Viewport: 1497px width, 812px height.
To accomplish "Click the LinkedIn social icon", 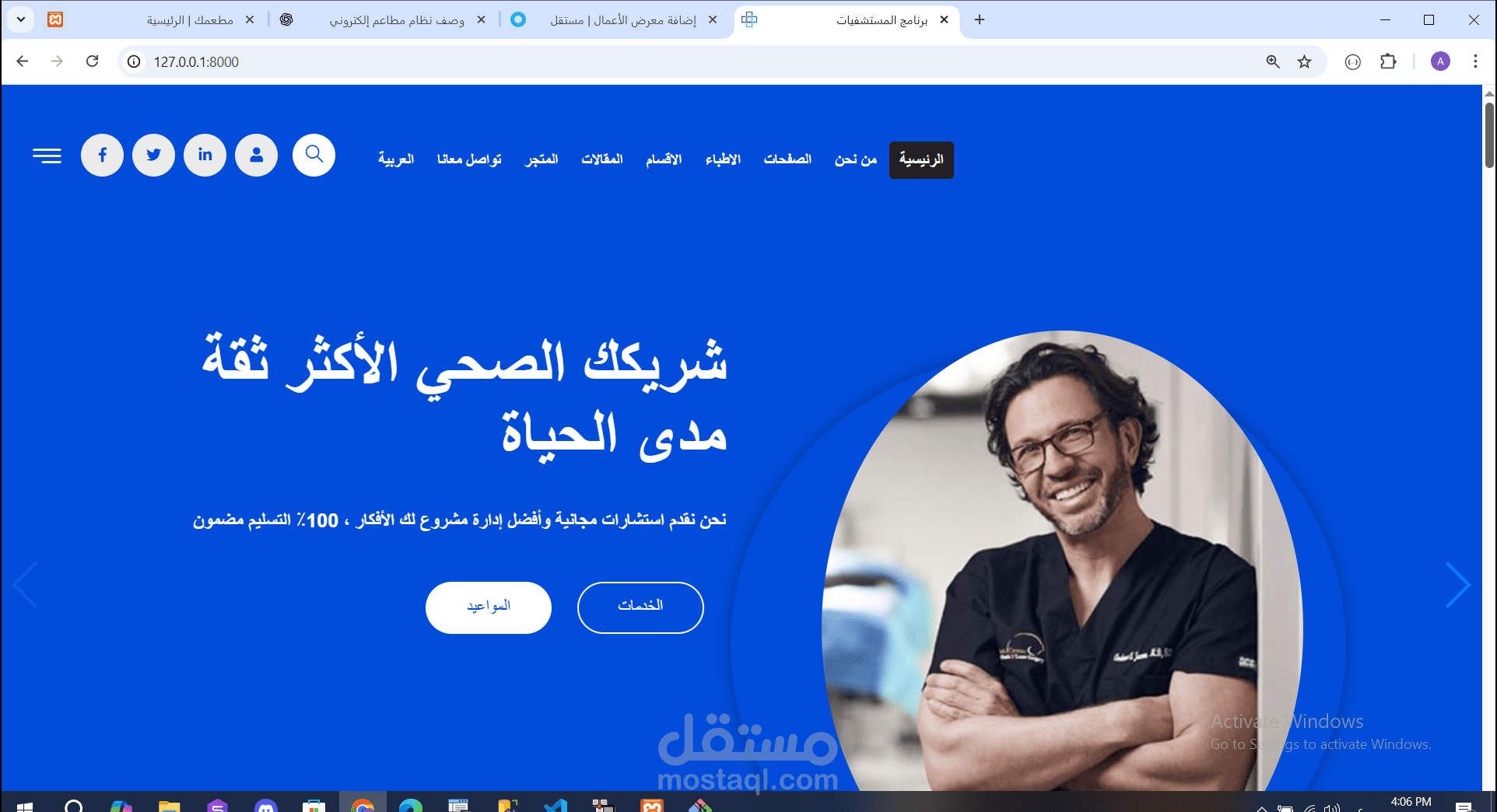I will pos(205,156).
